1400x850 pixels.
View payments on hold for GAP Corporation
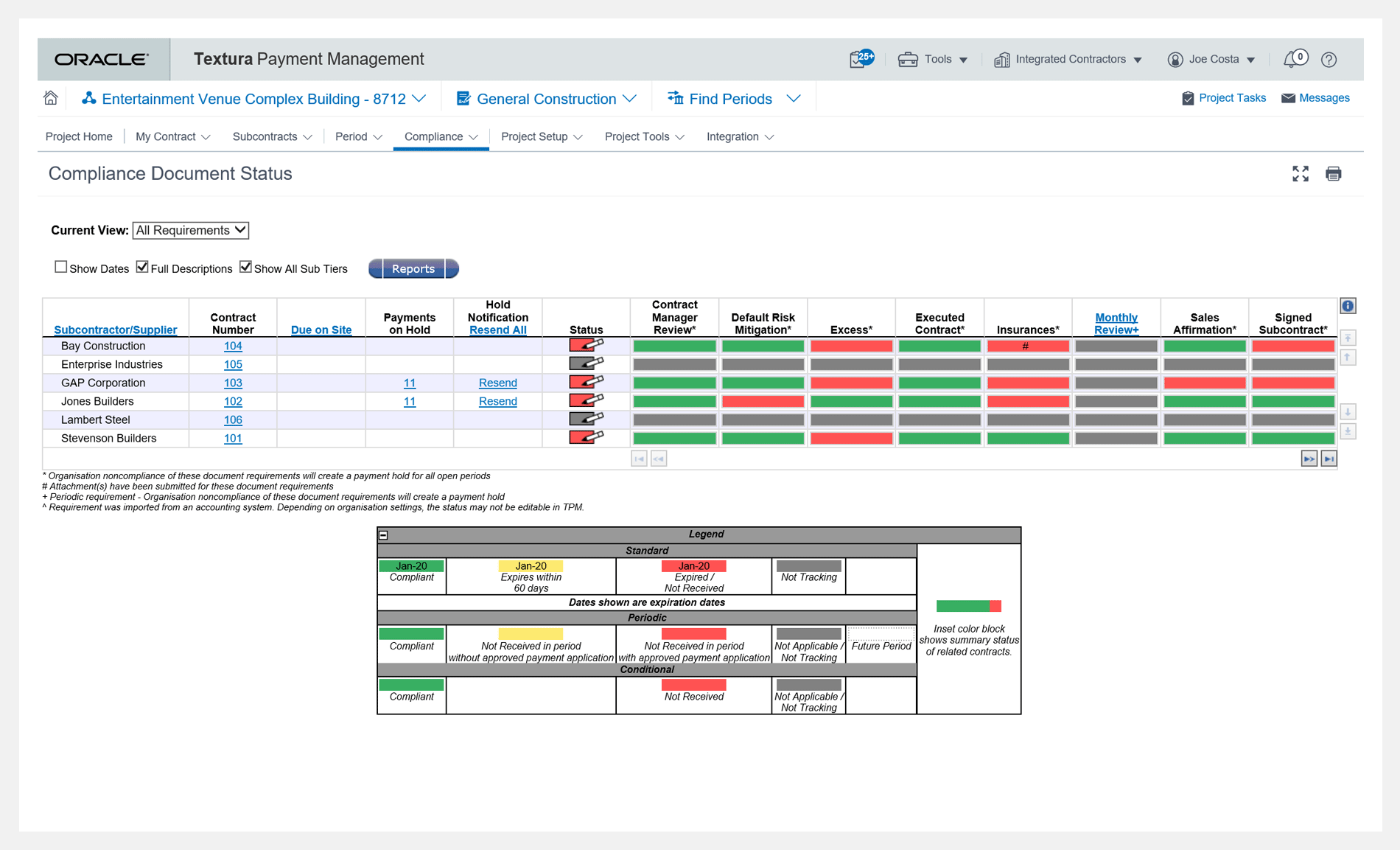(x=410, y=383)
